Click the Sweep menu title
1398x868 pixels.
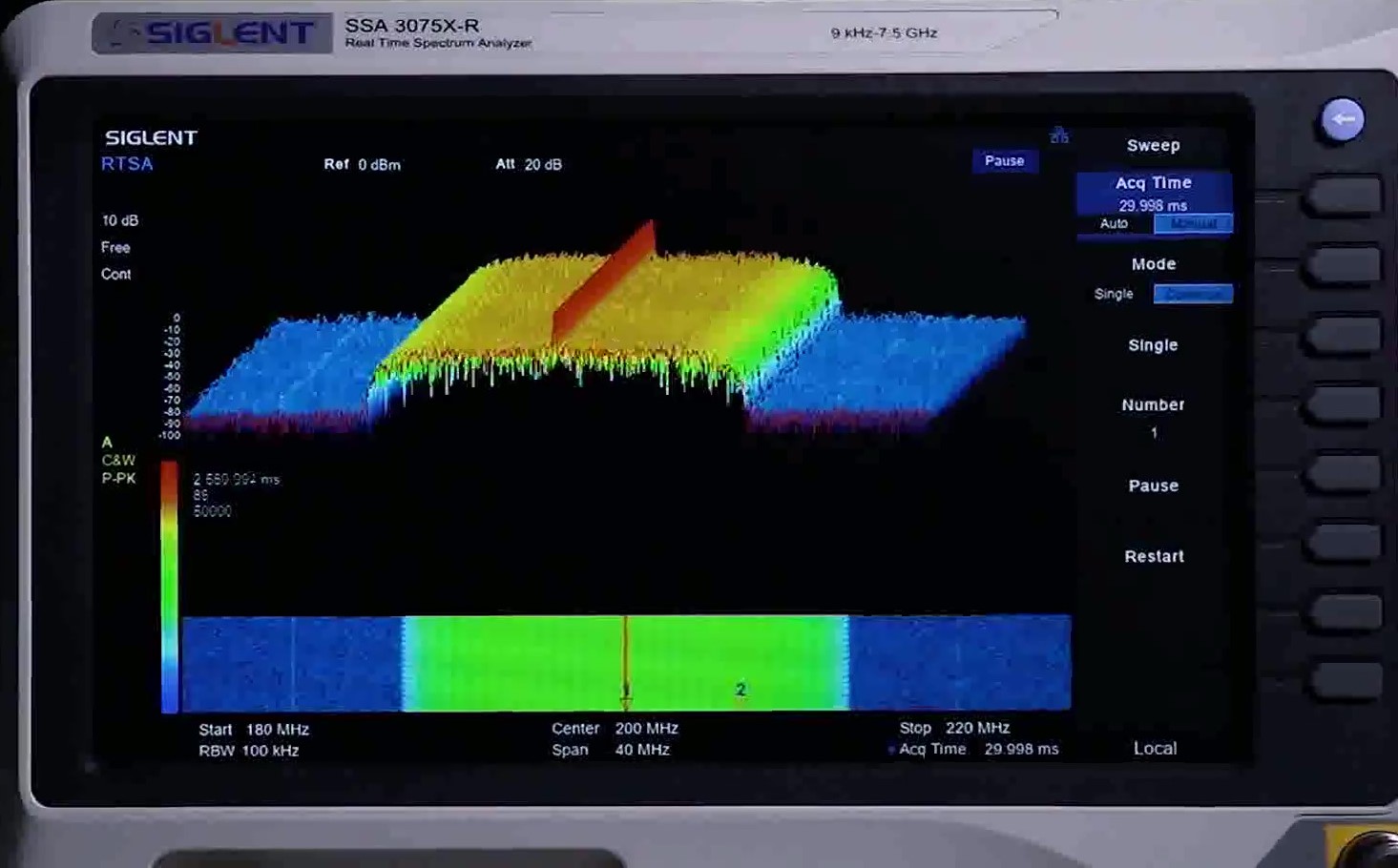pos(1153,146)
